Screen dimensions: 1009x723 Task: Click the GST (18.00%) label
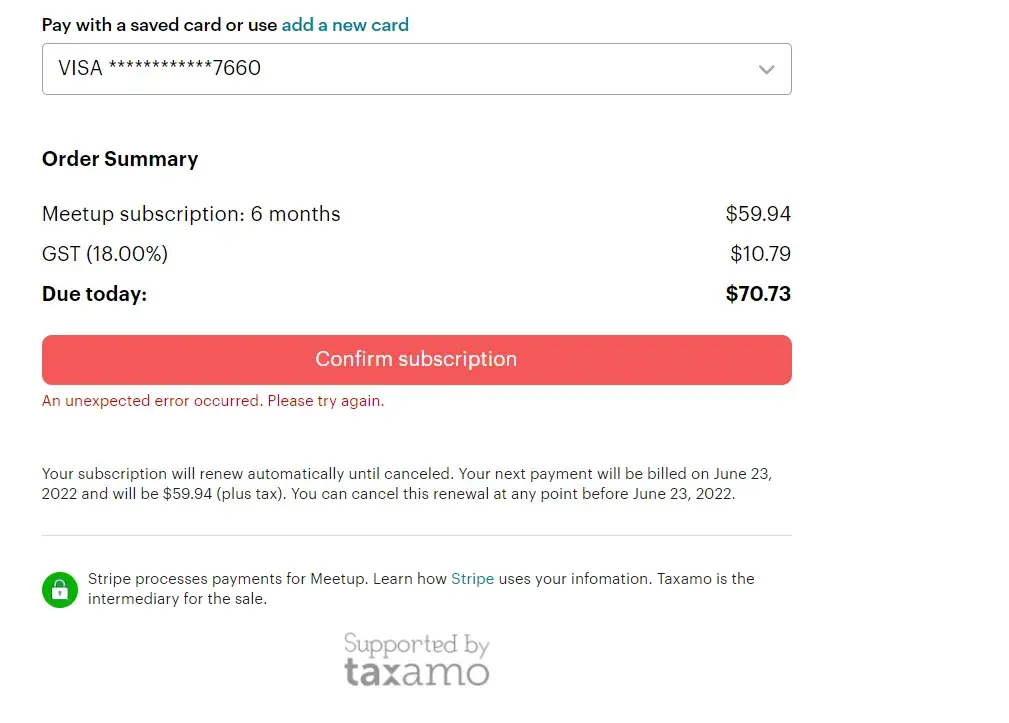point(105,254)
